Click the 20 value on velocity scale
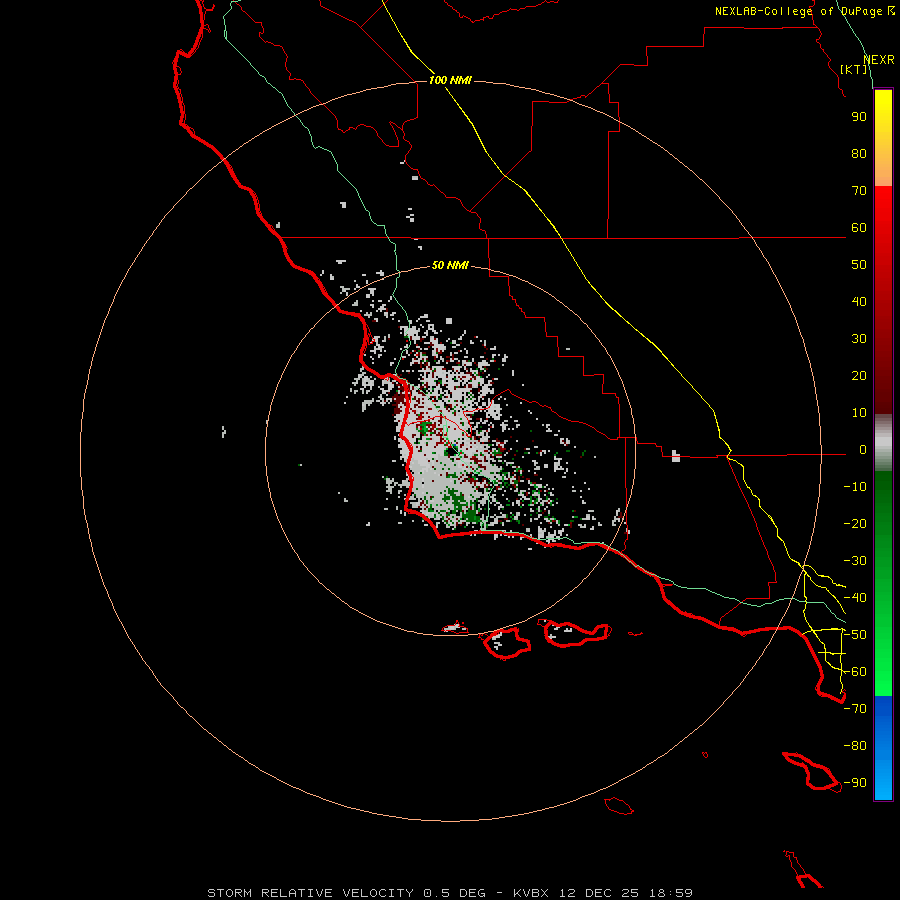Image resolution: width=900 pixels, height=900 pixels. 859,375
